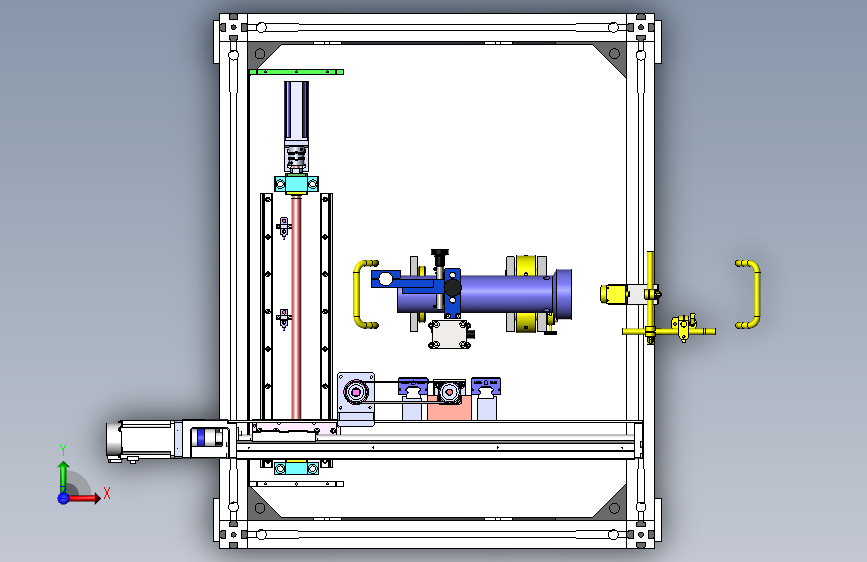The image size is (867, 562).
Task: Select the white sensor box under blue cylinder
Action: pyautogui.click(x=450, y=335)
